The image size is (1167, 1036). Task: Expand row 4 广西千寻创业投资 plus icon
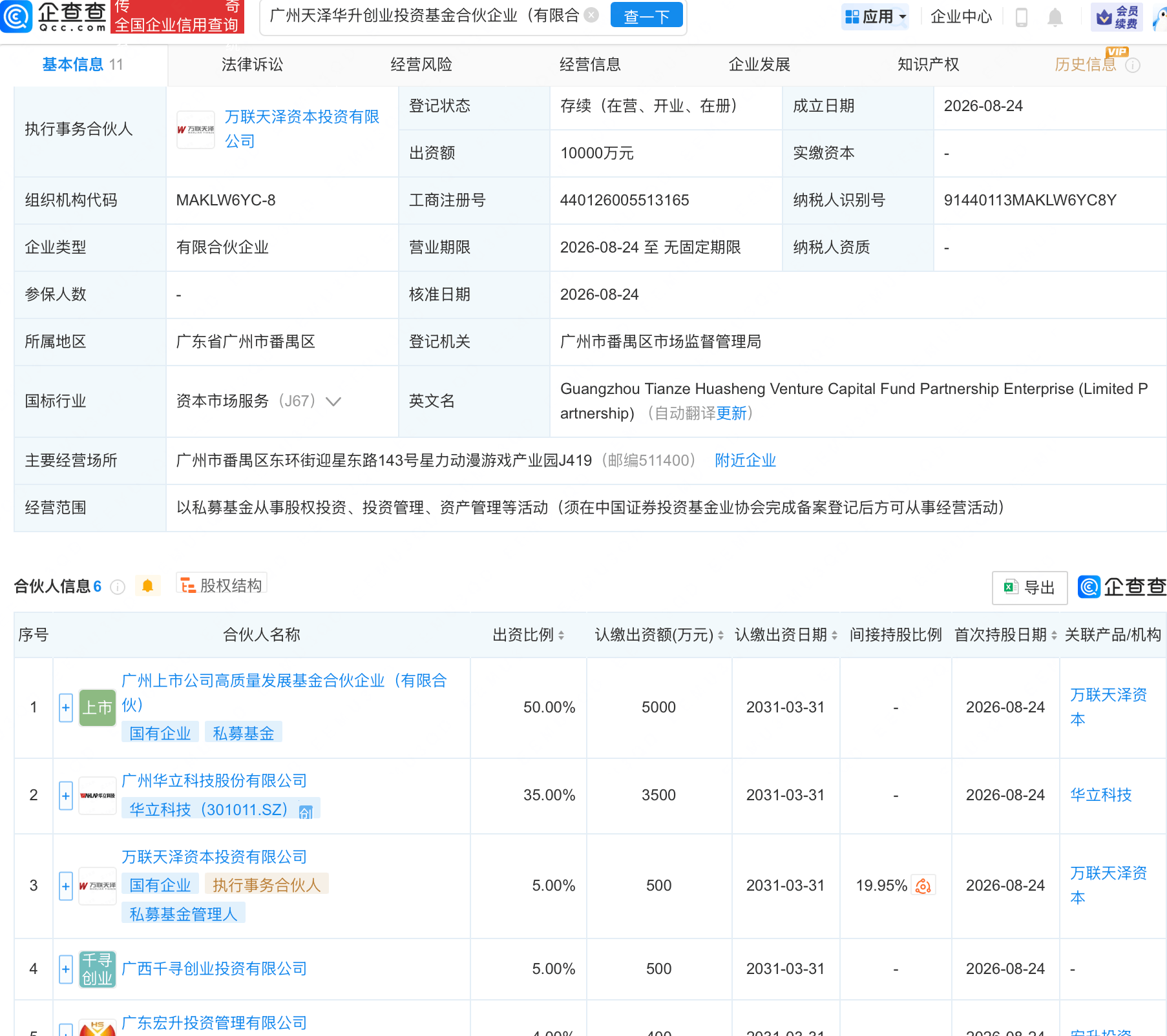[x=66, y=969]
